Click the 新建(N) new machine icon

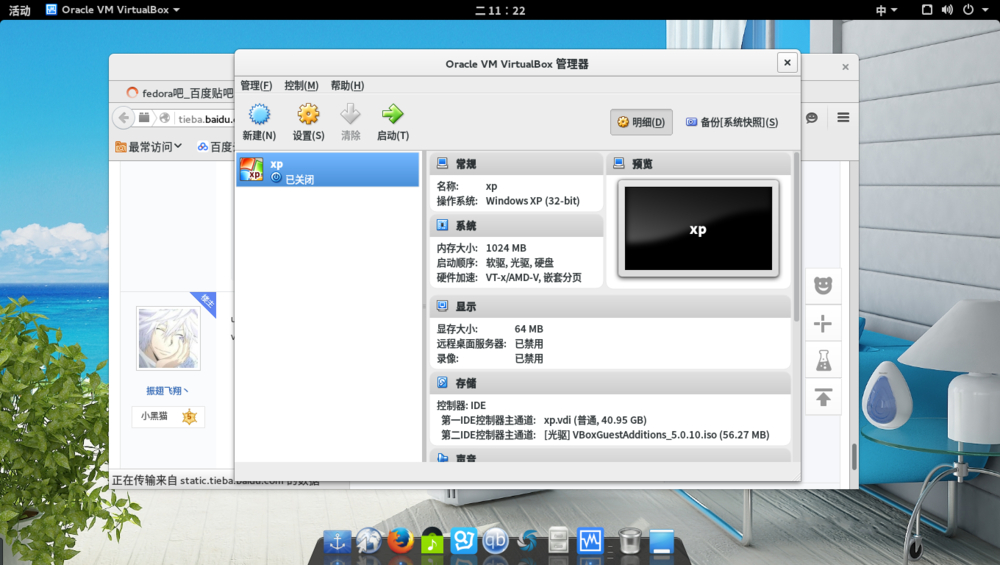[x=259, y=121]
